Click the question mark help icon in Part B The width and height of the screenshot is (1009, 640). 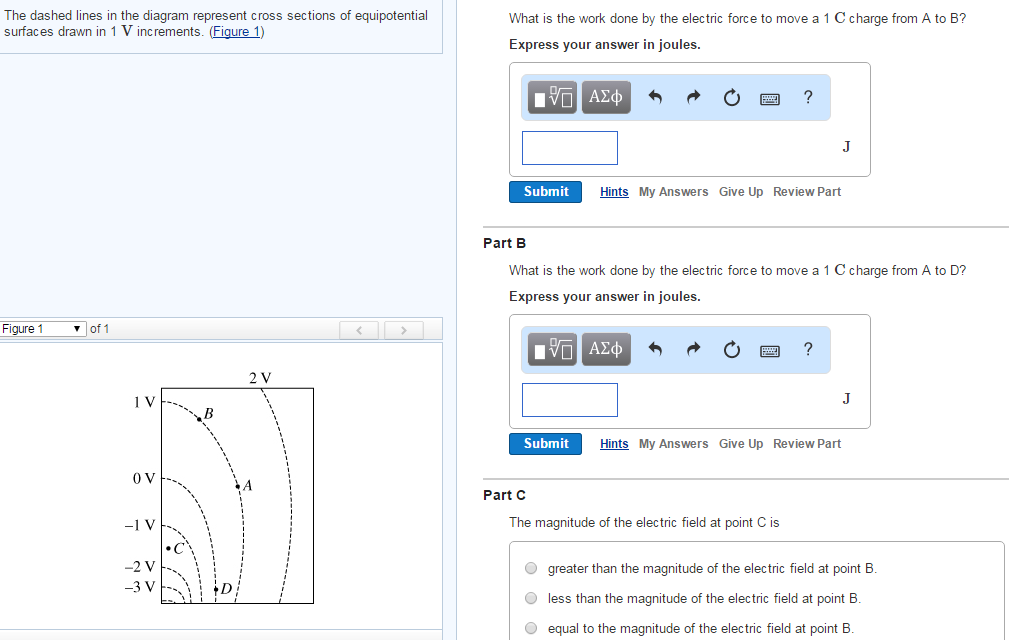pos(807,349)
